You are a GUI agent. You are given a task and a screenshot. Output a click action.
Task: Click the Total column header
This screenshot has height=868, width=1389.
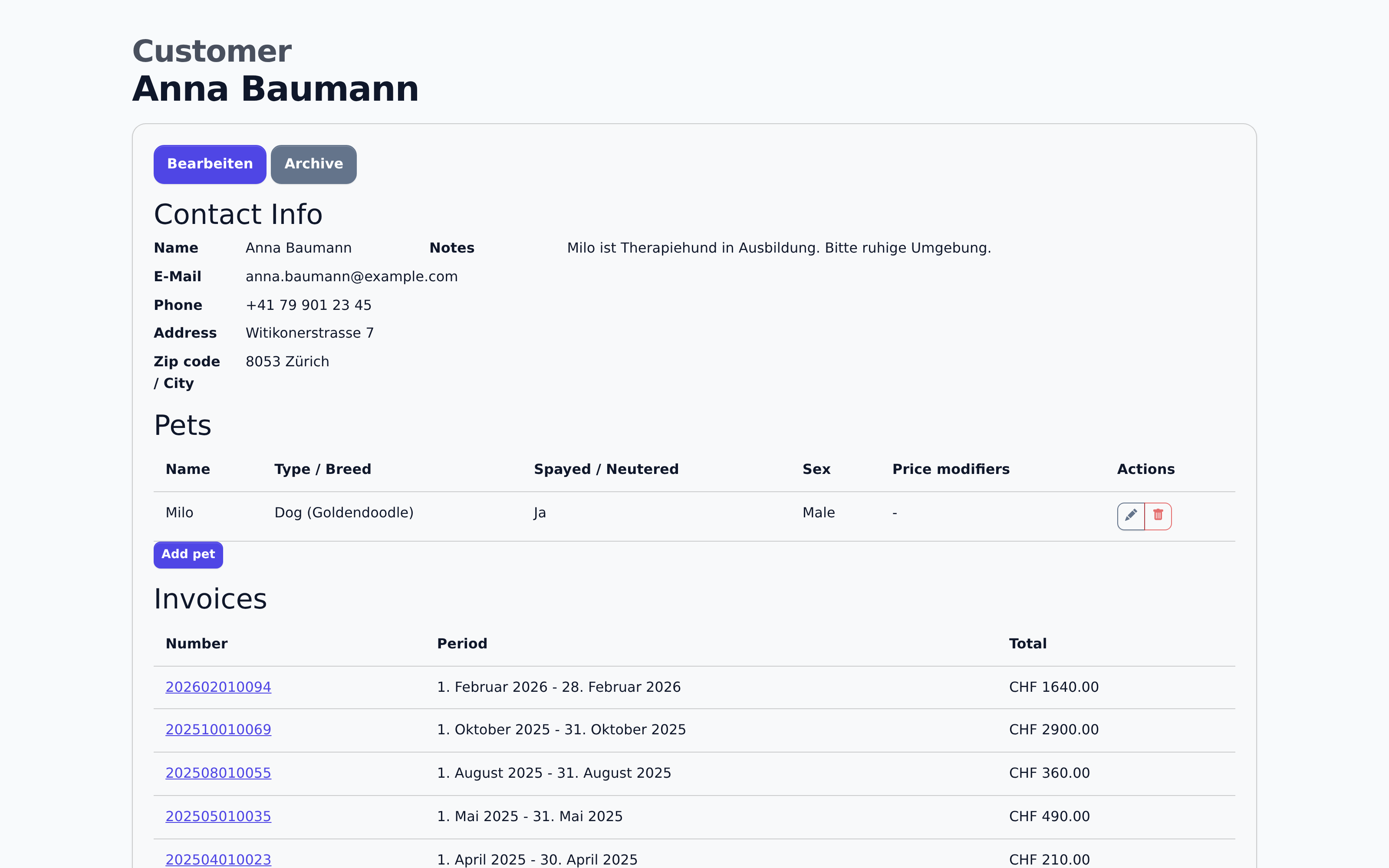1027,644
